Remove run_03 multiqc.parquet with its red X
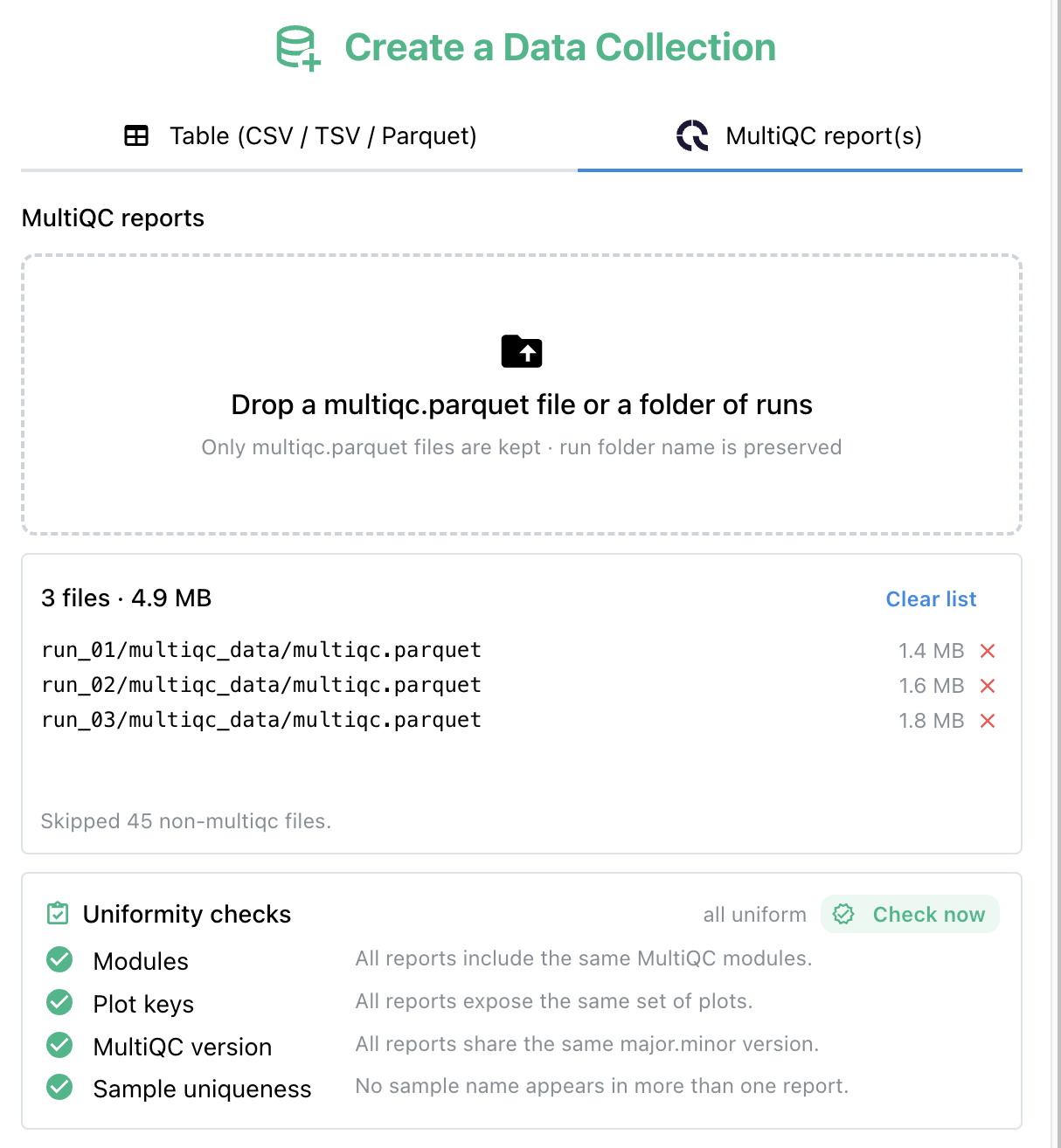Viewport: 1061px width, 1148px height. tap(988, 721)
